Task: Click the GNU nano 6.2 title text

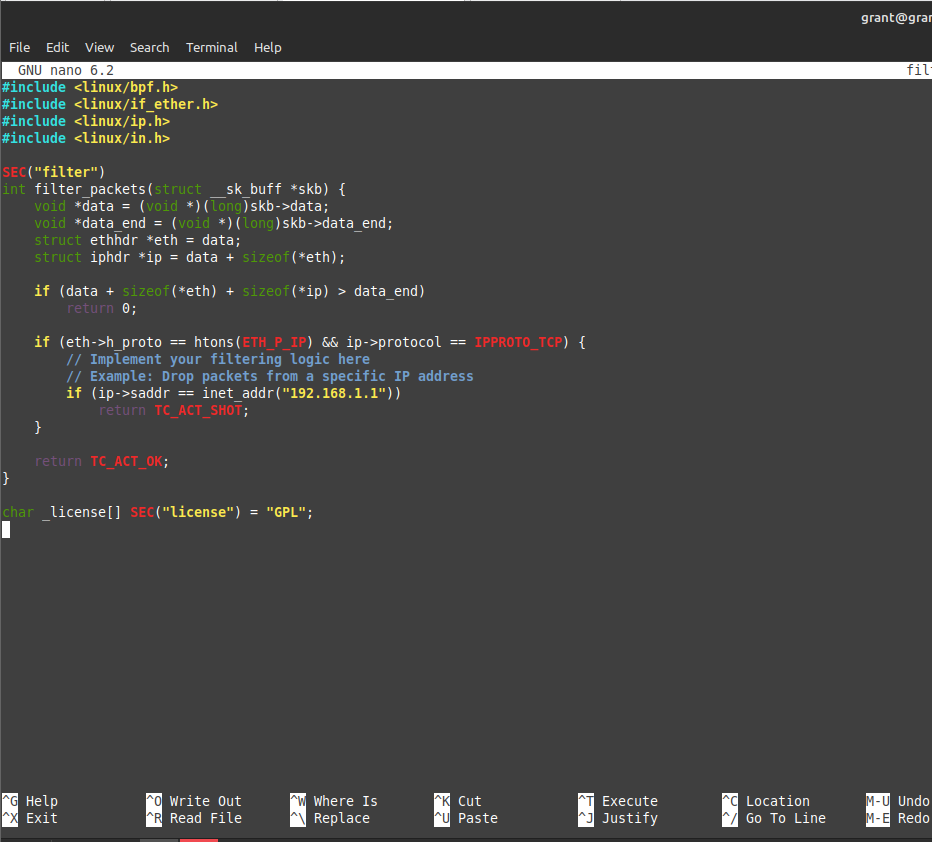Action: 66,70
